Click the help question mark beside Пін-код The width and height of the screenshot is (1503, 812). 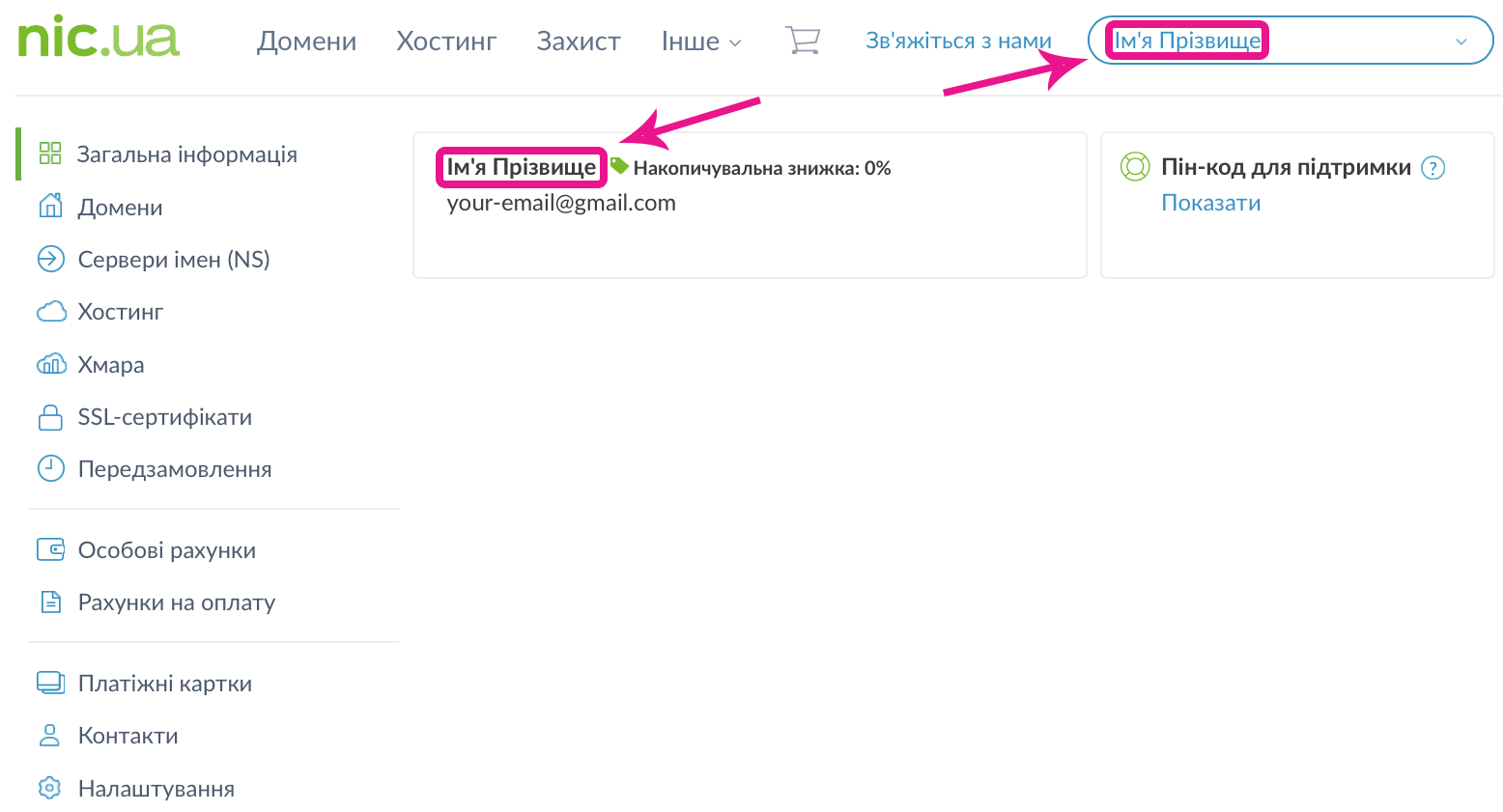(x=1433, y=168)
